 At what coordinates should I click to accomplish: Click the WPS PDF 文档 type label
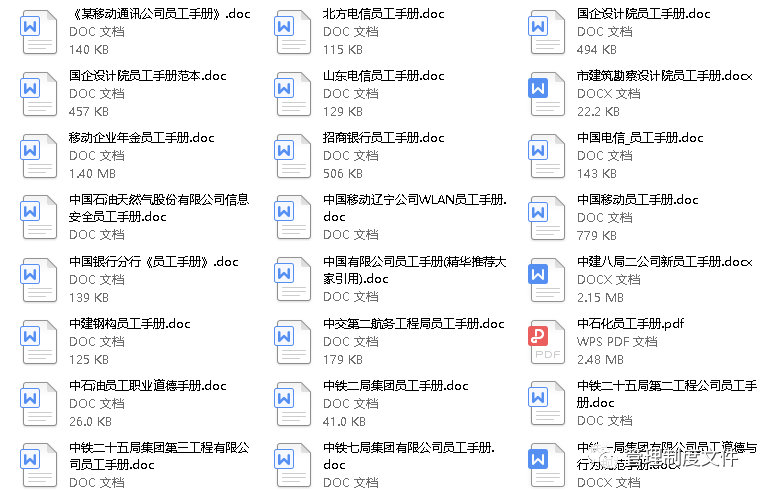617,341
